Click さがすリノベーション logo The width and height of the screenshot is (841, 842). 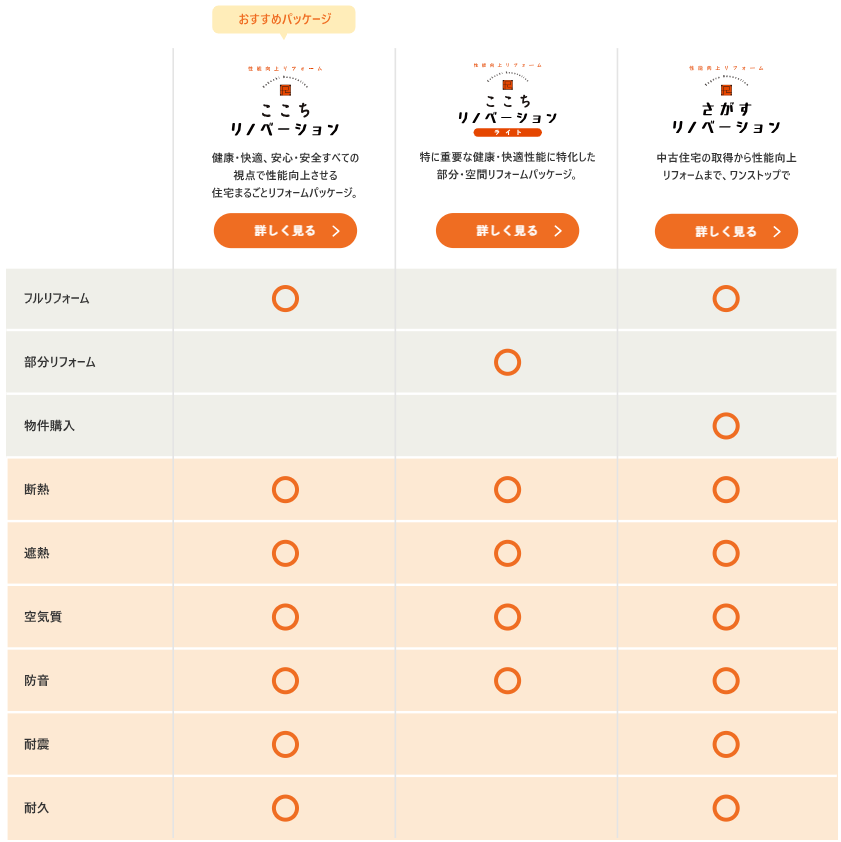click(726, 99)
